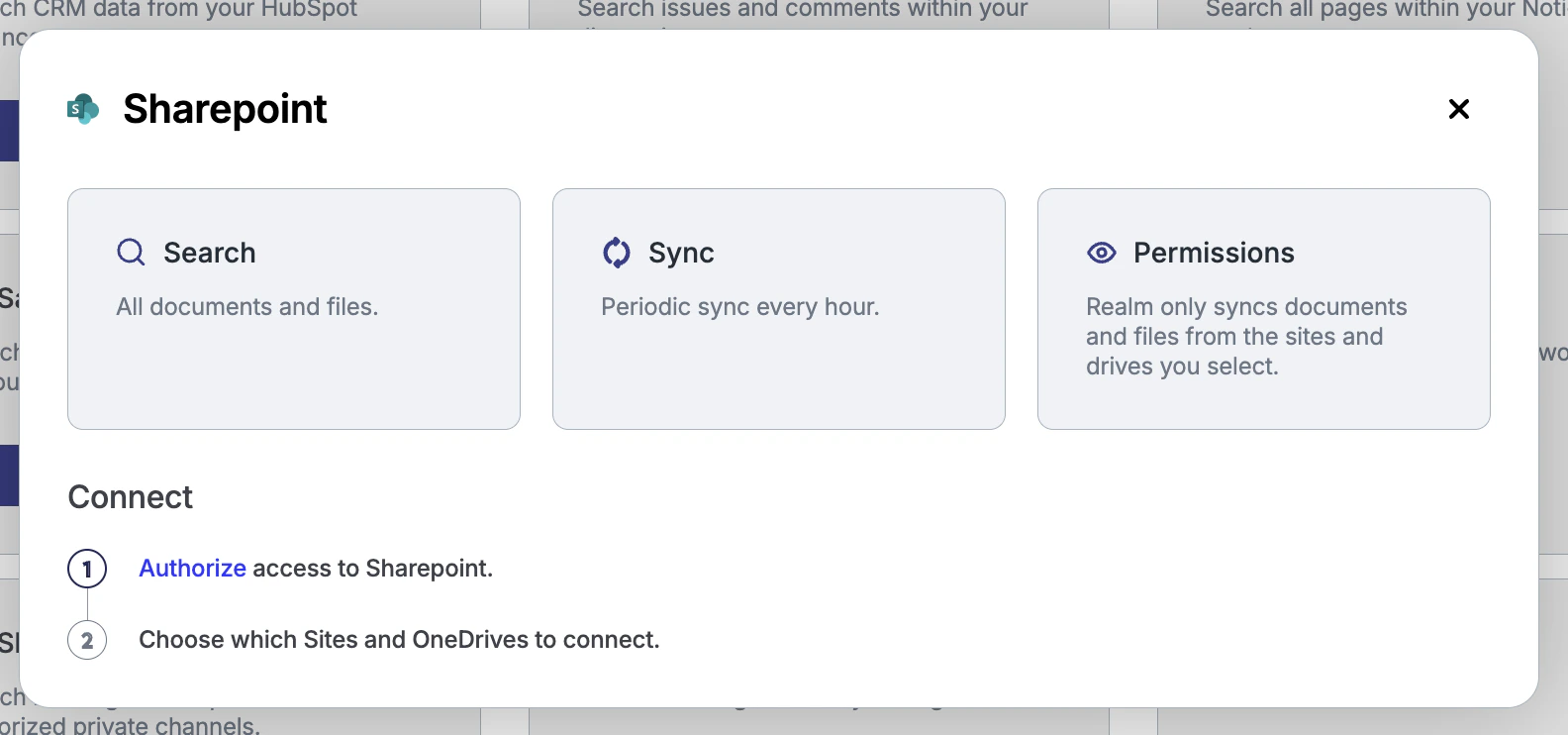The image size is (1568, 735).
Task: Click step 1 circle marker
Action: pyautogui.click(x=87, y=569)
